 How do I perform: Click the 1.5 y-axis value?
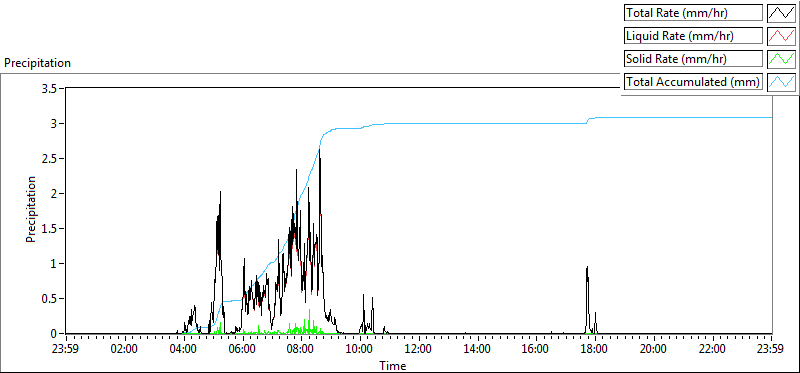click(x=49, y=229)
